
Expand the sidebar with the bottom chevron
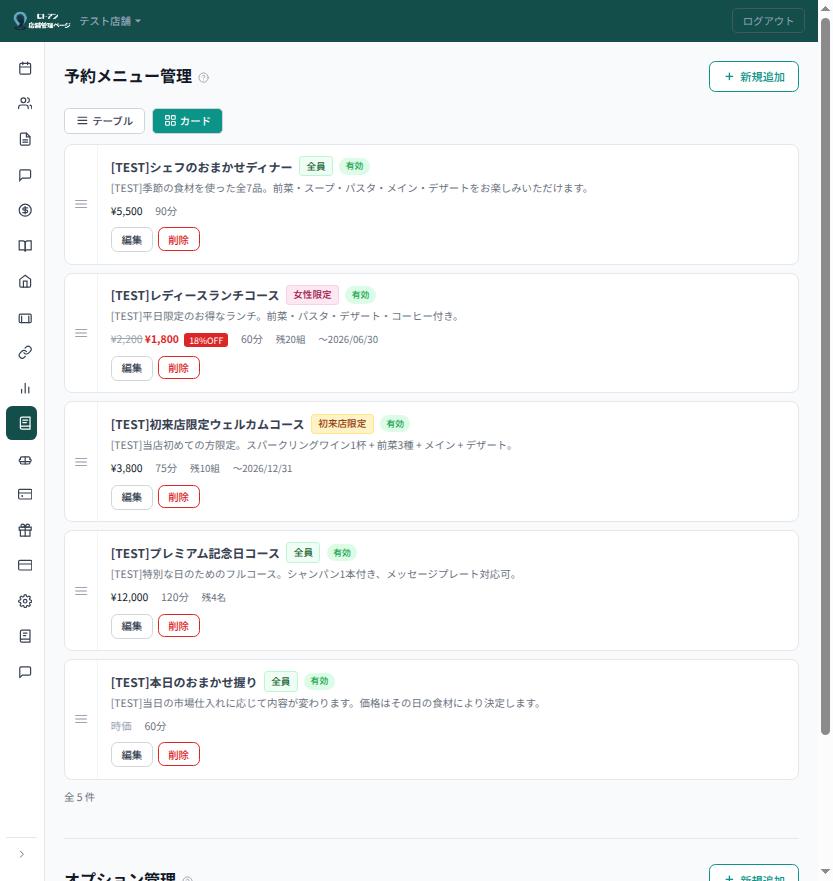(22, 854)
